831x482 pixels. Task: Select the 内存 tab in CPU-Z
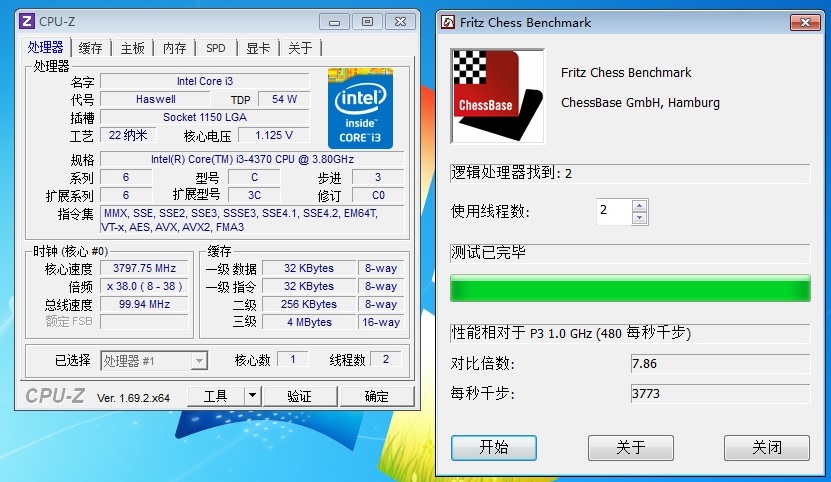point(174,48)
